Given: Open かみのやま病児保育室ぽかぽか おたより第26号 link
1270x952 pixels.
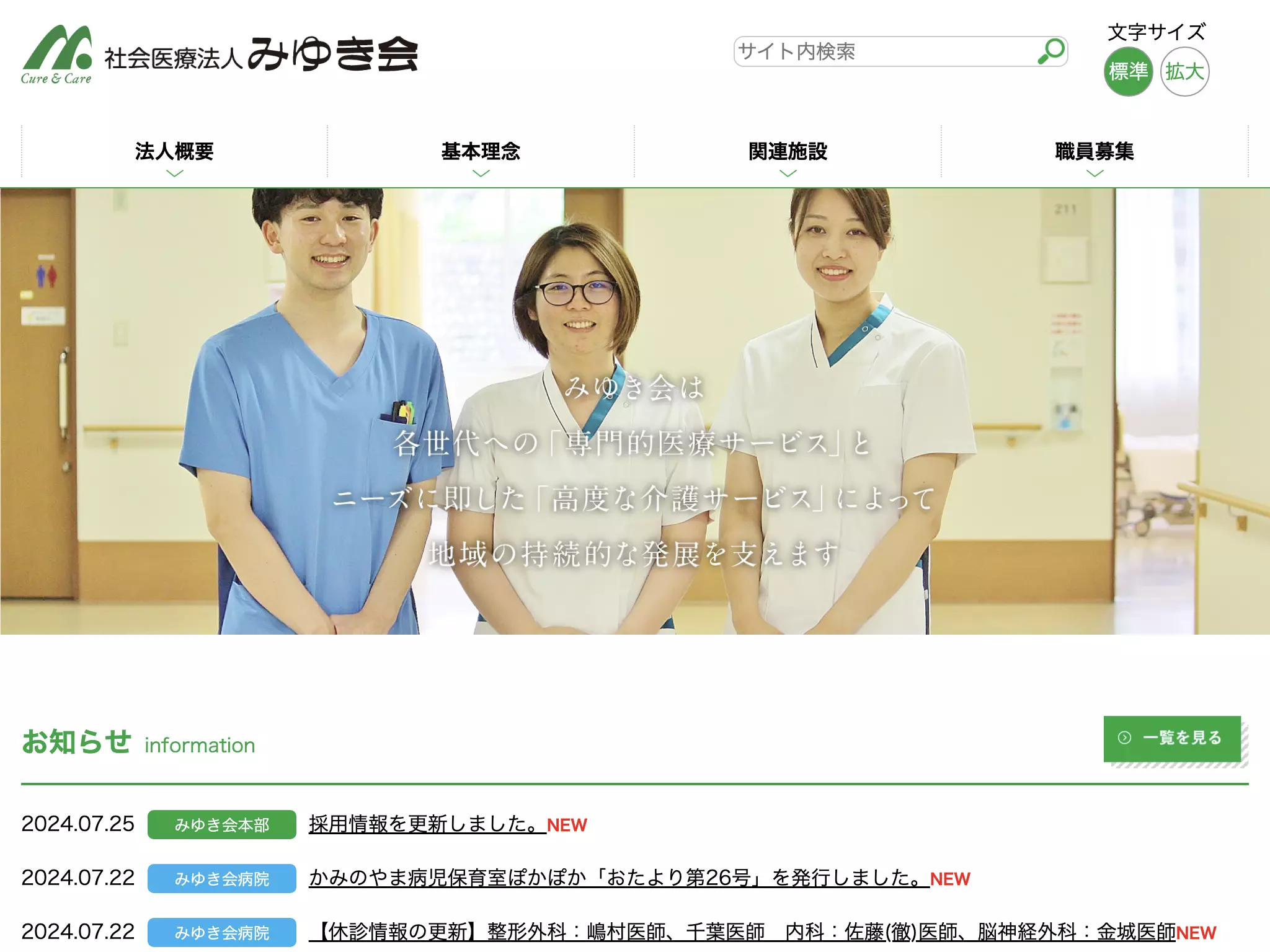Looking at the screenshot, I should coord(619,878).
